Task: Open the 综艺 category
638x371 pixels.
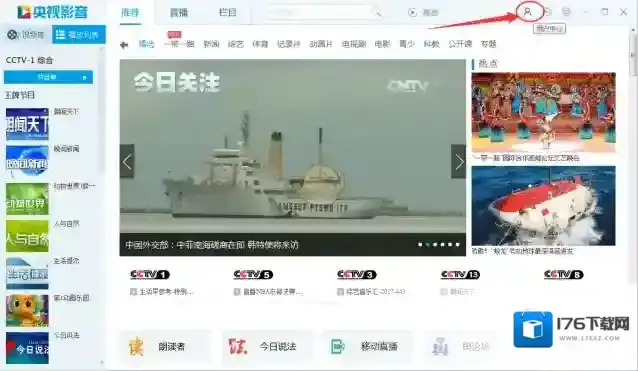Action: (236, 44)
